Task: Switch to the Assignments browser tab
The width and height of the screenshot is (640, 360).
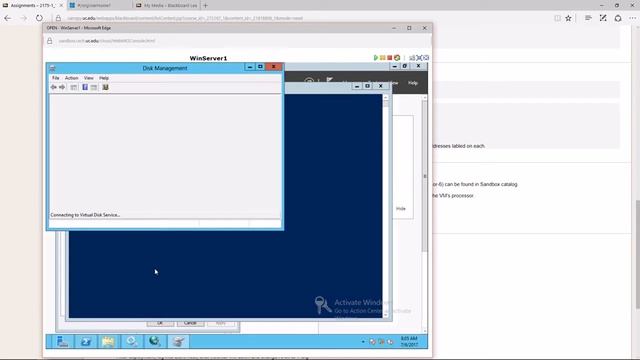Action: pos(33,5)
